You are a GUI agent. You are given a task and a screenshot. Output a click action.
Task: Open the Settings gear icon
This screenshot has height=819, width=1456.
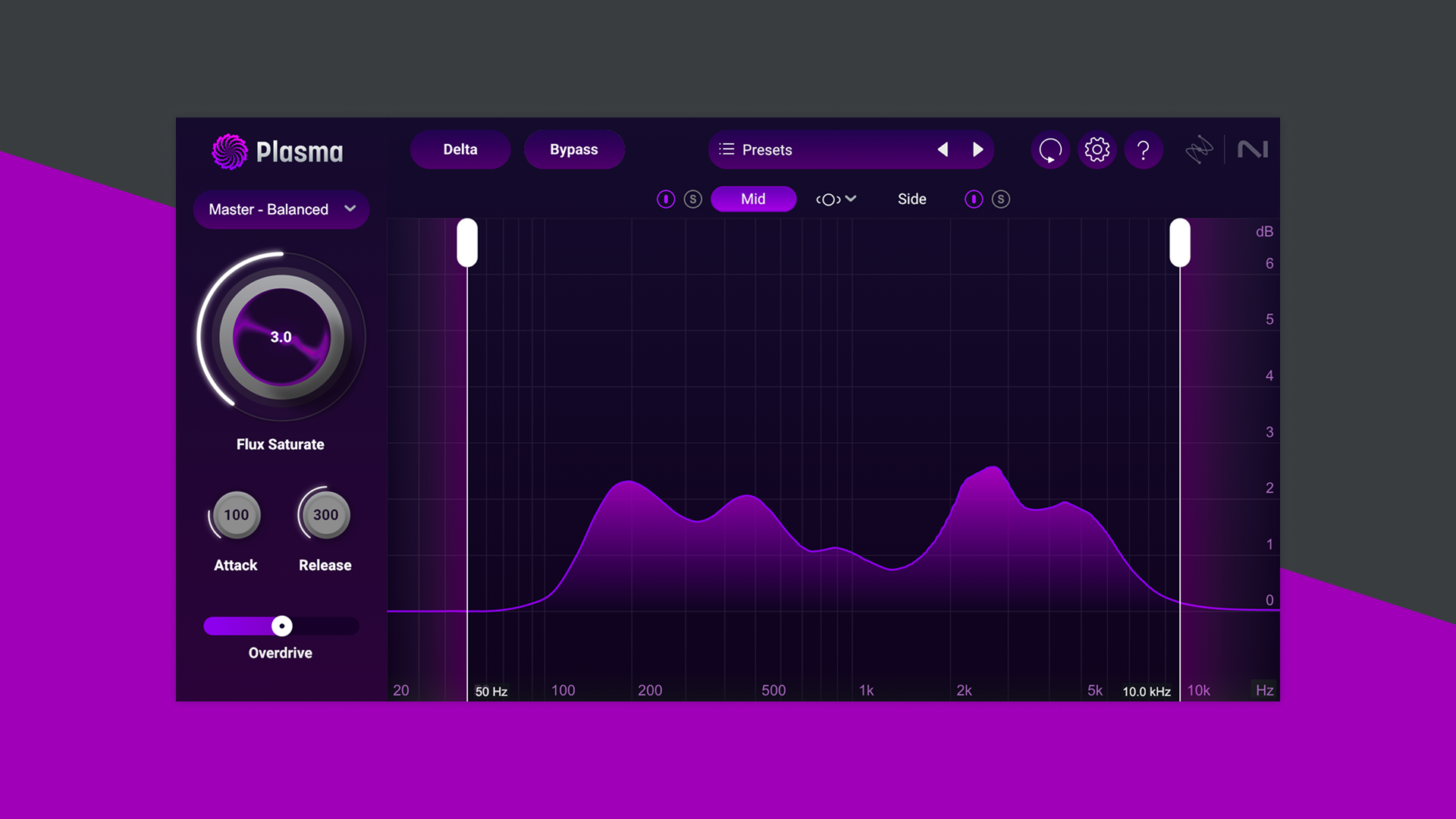coord(1097,149)
